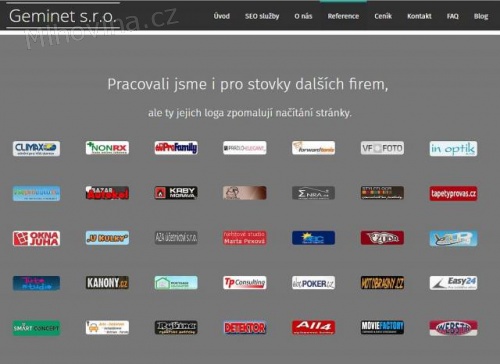This screenshot has height=364, width=500.
Task: Select the ProFamily logo
Action: click(176, 148)
